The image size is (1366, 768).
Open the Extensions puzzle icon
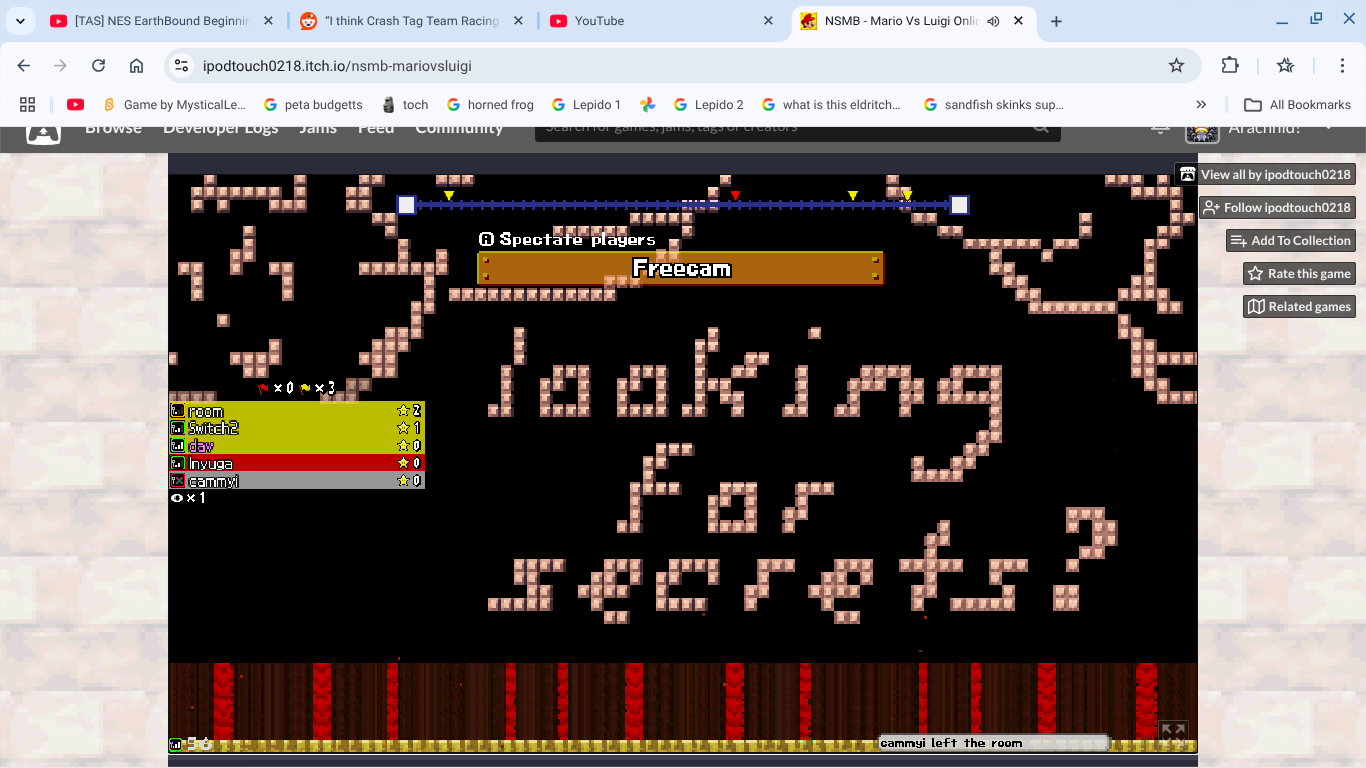1230,66
